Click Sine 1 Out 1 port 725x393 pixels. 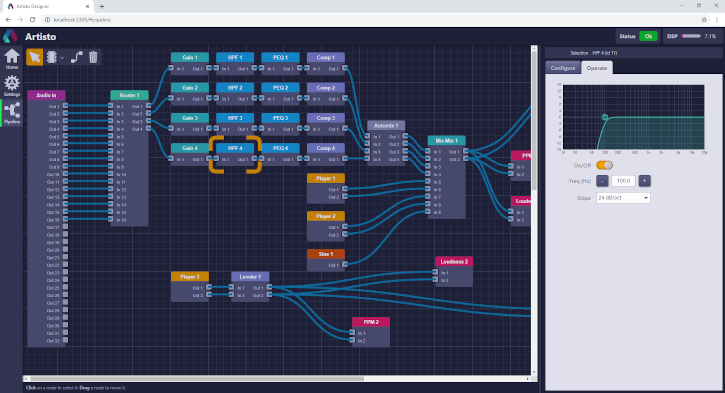(345, 265)
